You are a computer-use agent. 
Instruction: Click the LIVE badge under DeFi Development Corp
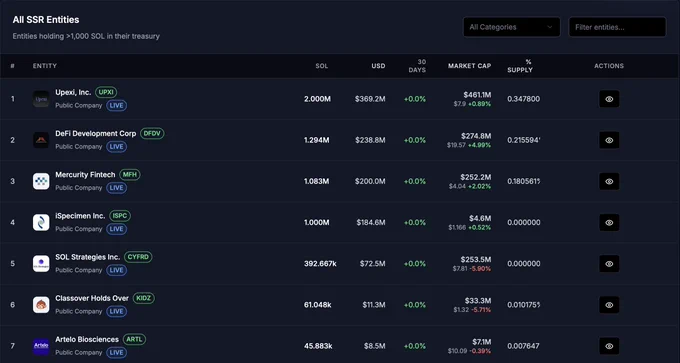click(x=117, y=147)
